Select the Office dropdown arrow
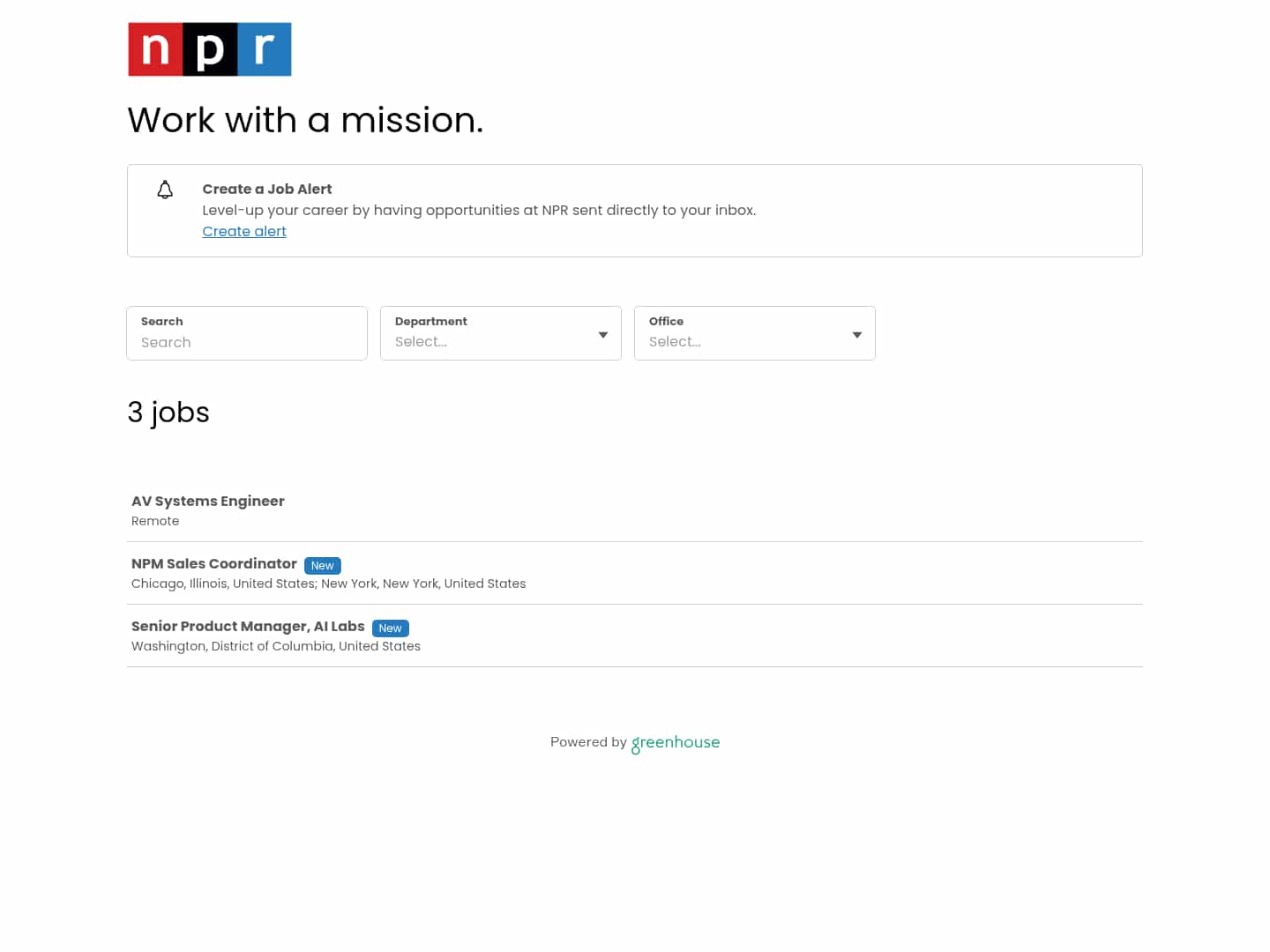Screen dimensions: 1270x952 pyautogui.click(x=856, y=334)
